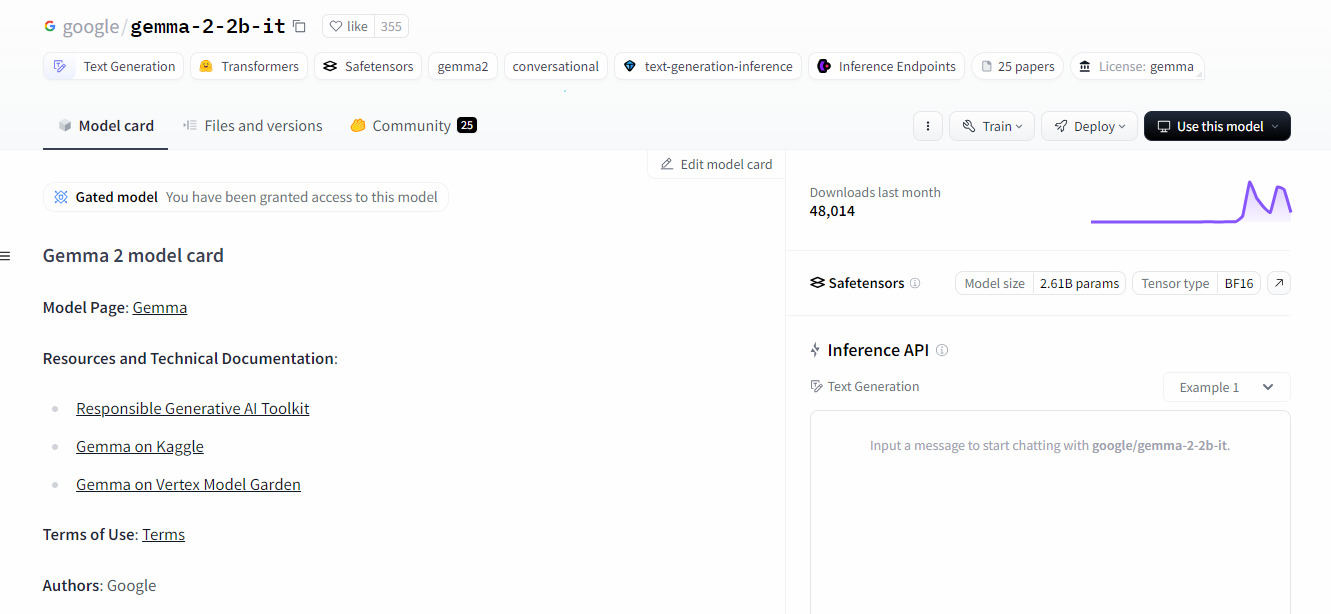
Task: Expand the Train dropdown
Action: (x=992, y=126)
